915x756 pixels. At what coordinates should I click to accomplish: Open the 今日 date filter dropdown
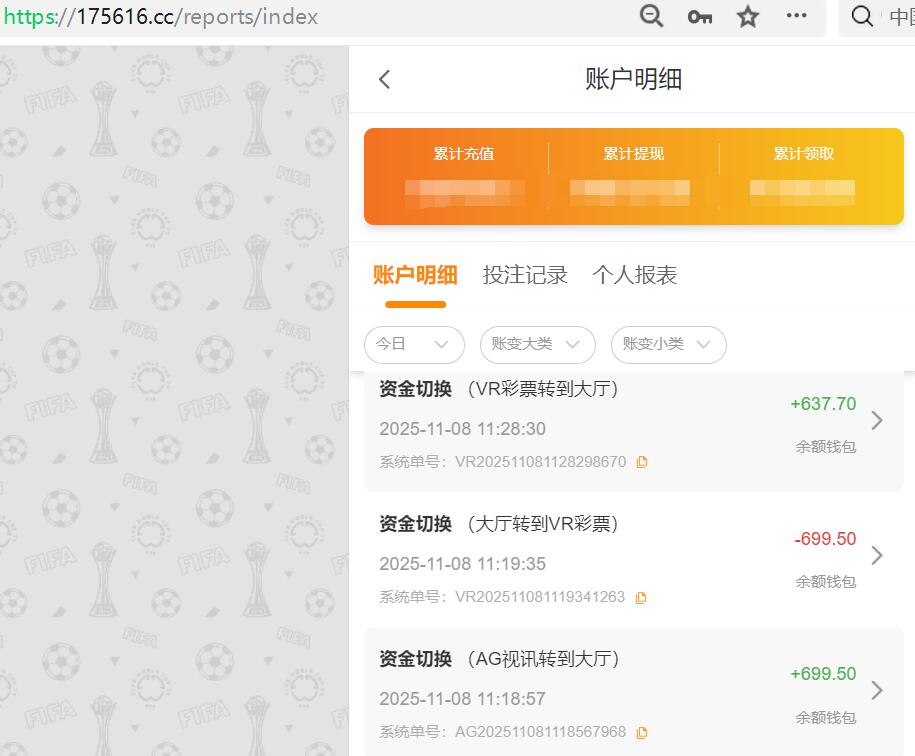(x=414, y=344)
